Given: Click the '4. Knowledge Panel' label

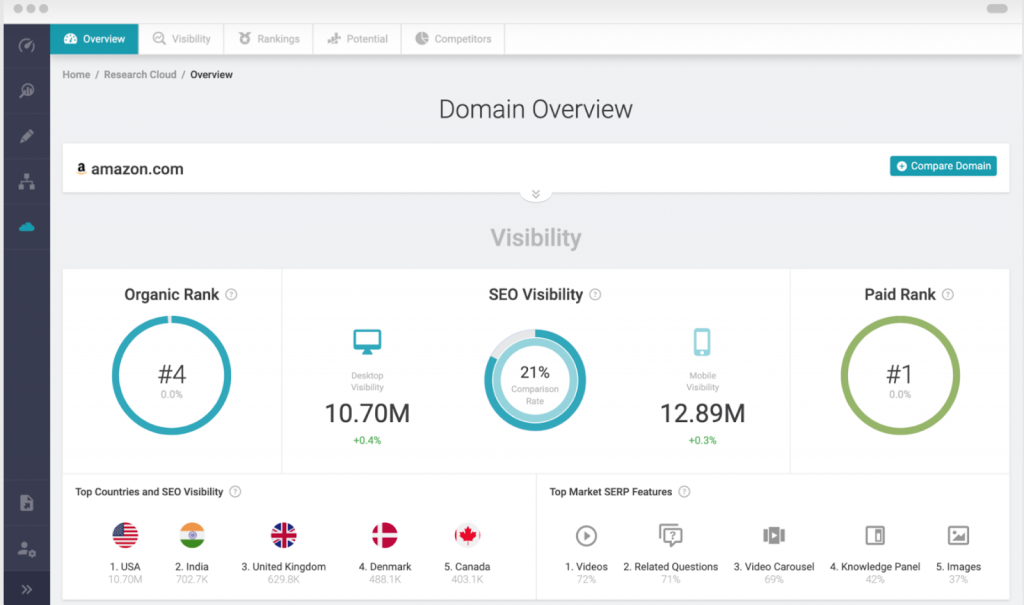Looking at the screenshot, I should tap(875, 566).
